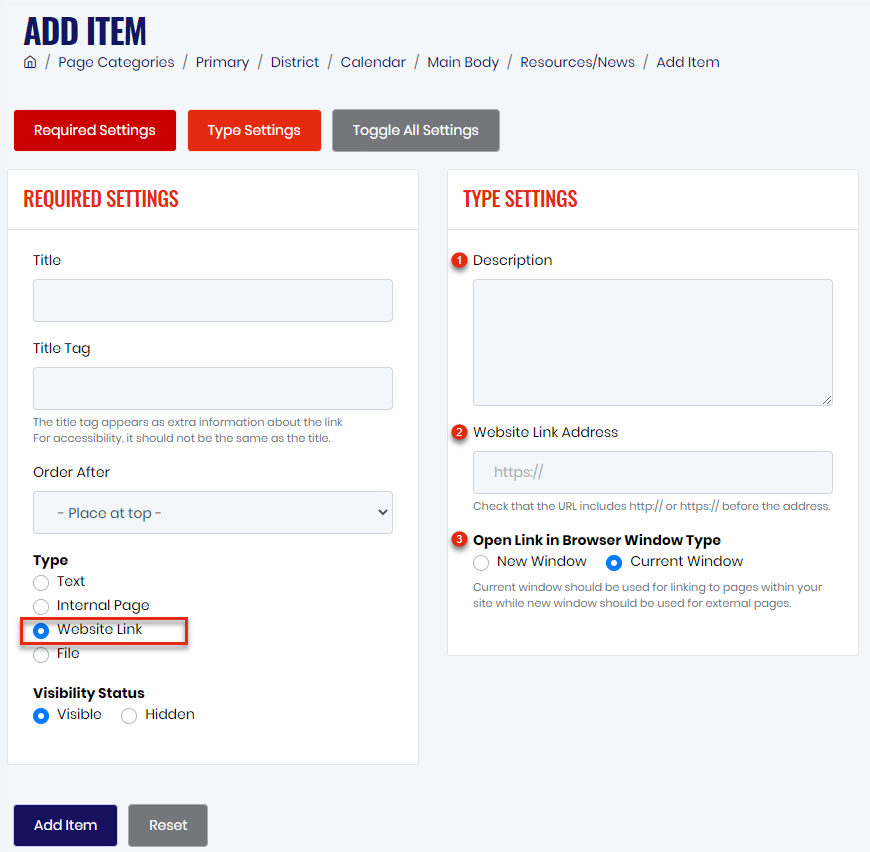Click the dark blue Add Item button
This screenshot has width=870, height=852.
tap(65, 825)
